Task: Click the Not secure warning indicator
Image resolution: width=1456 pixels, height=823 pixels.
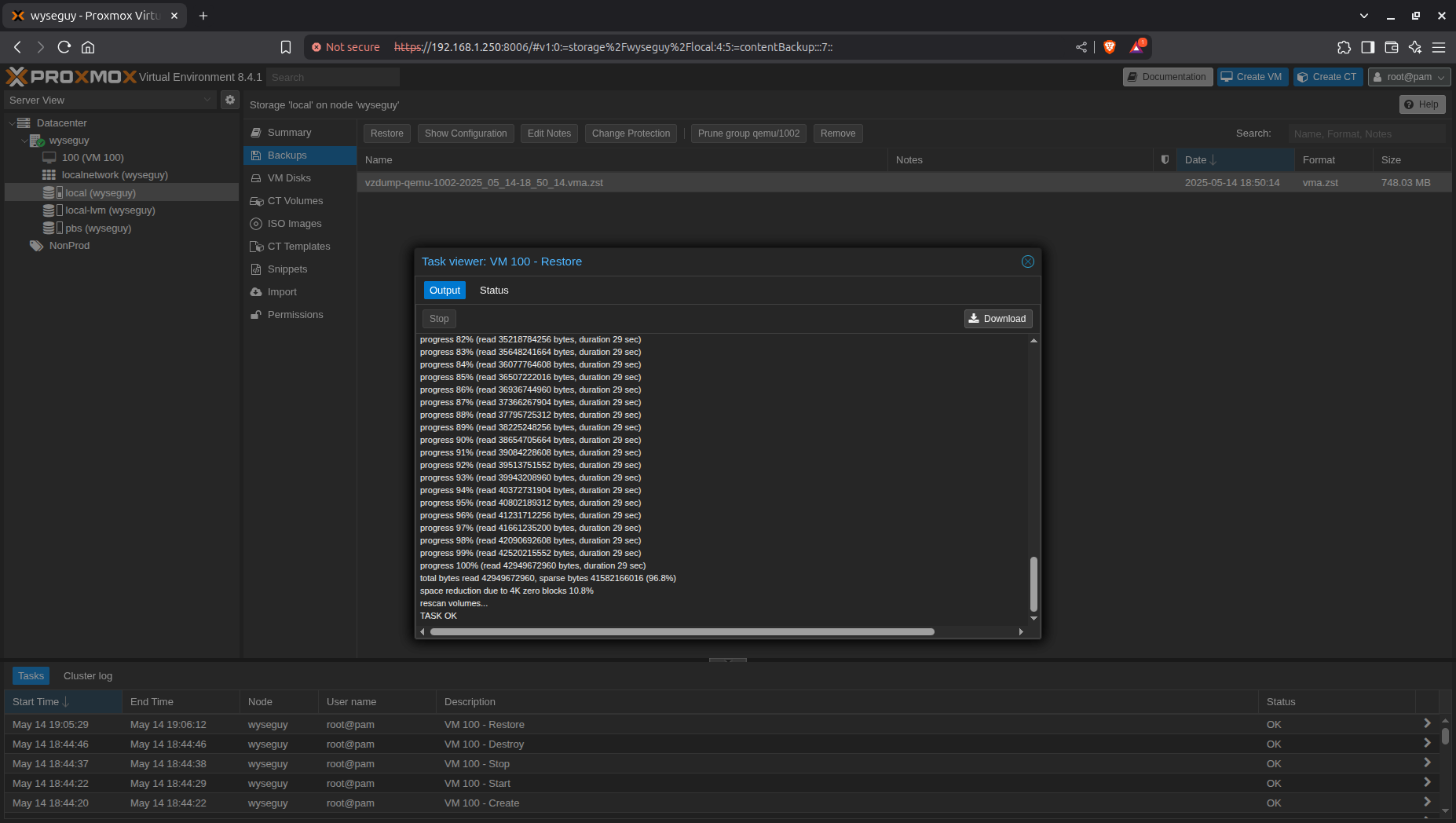Action: point(346,47)
